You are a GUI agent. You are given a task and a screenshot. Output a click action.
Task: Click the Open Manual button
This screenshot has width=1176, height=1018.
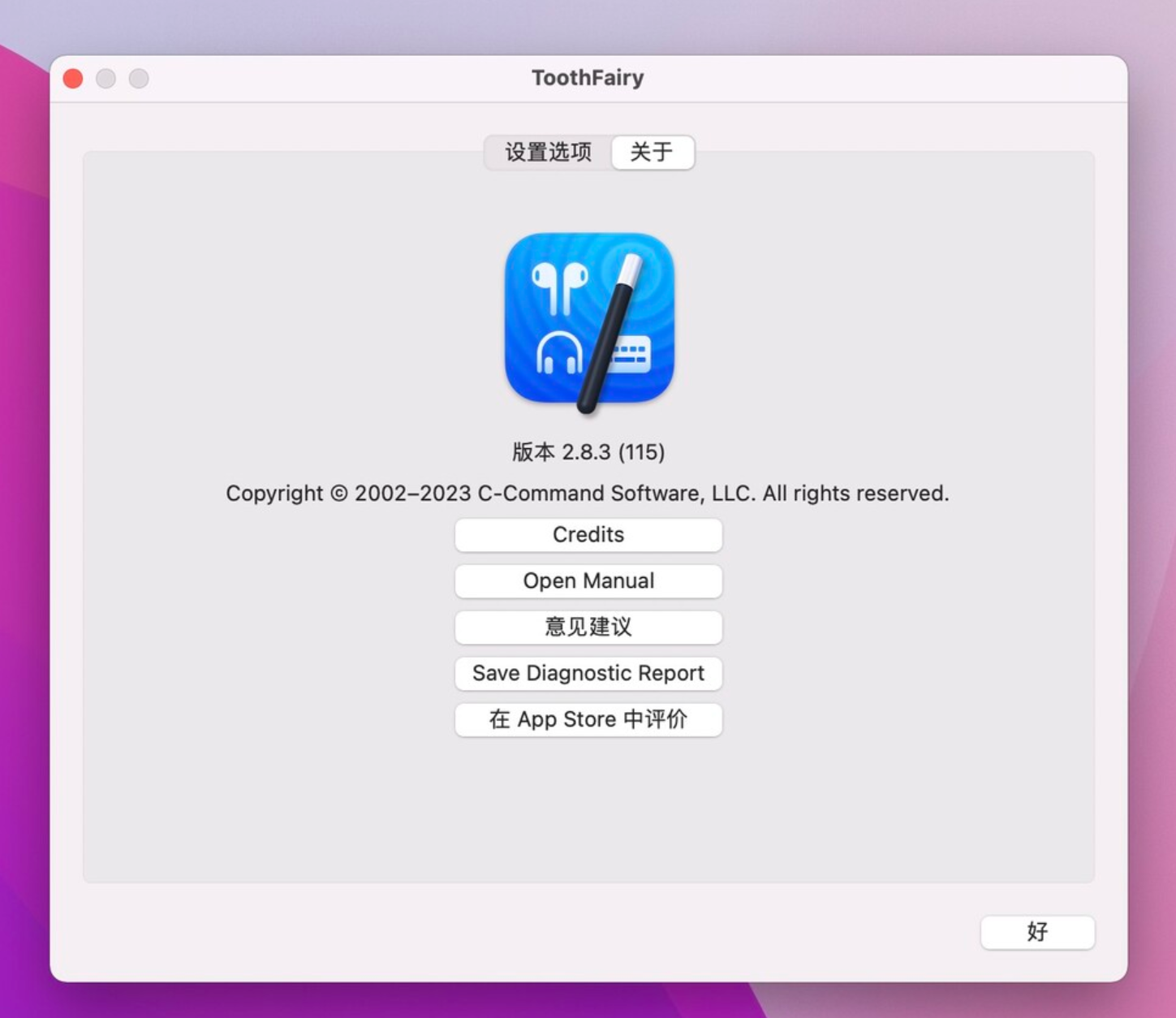click(x=588, y=580)
